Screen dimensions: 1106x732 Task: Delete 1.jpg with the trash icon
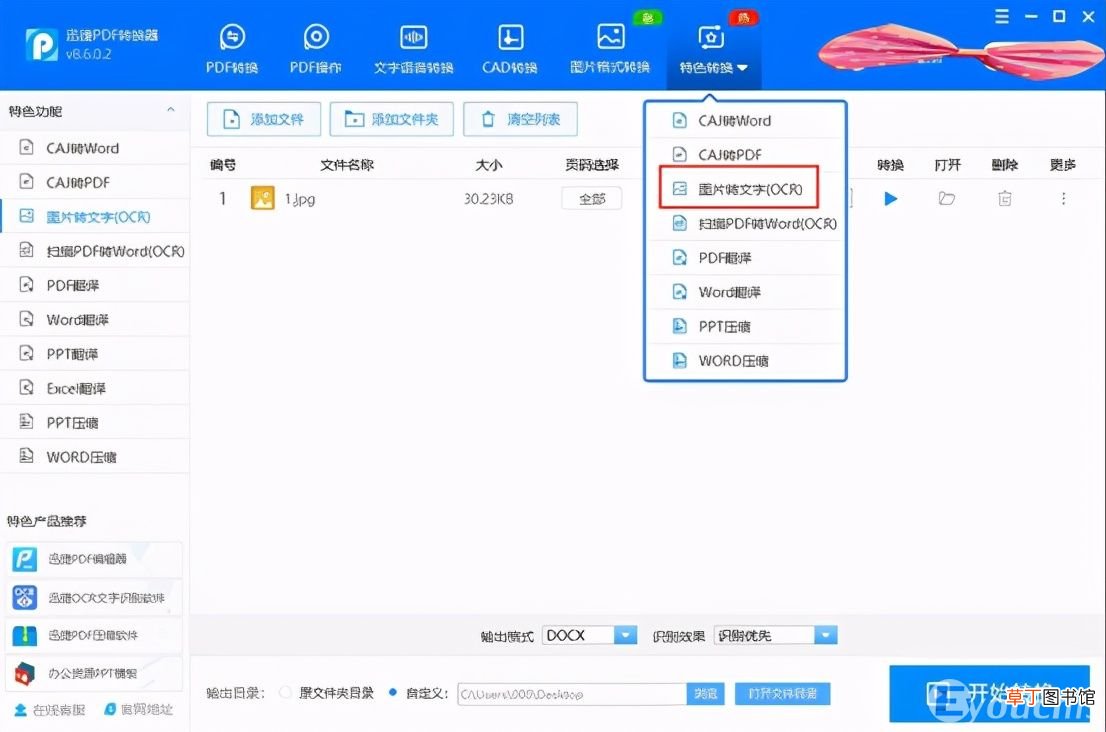coord(1004,199)
